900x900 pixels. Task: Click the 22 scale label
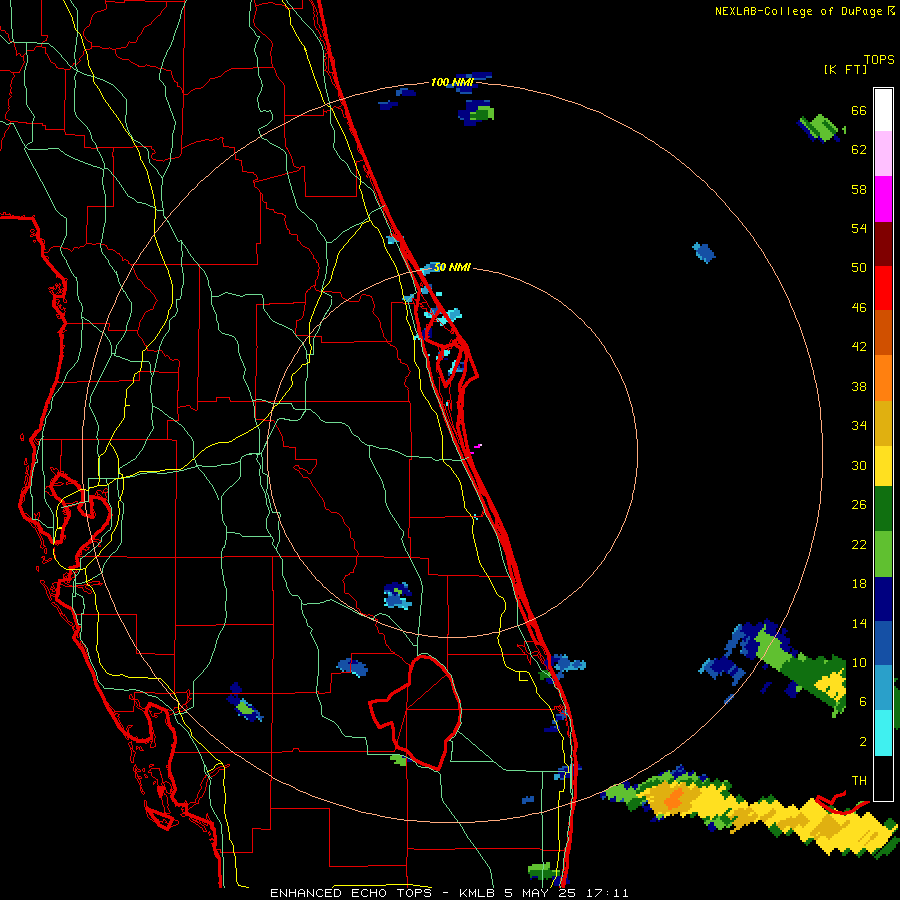tap(859, 544)
